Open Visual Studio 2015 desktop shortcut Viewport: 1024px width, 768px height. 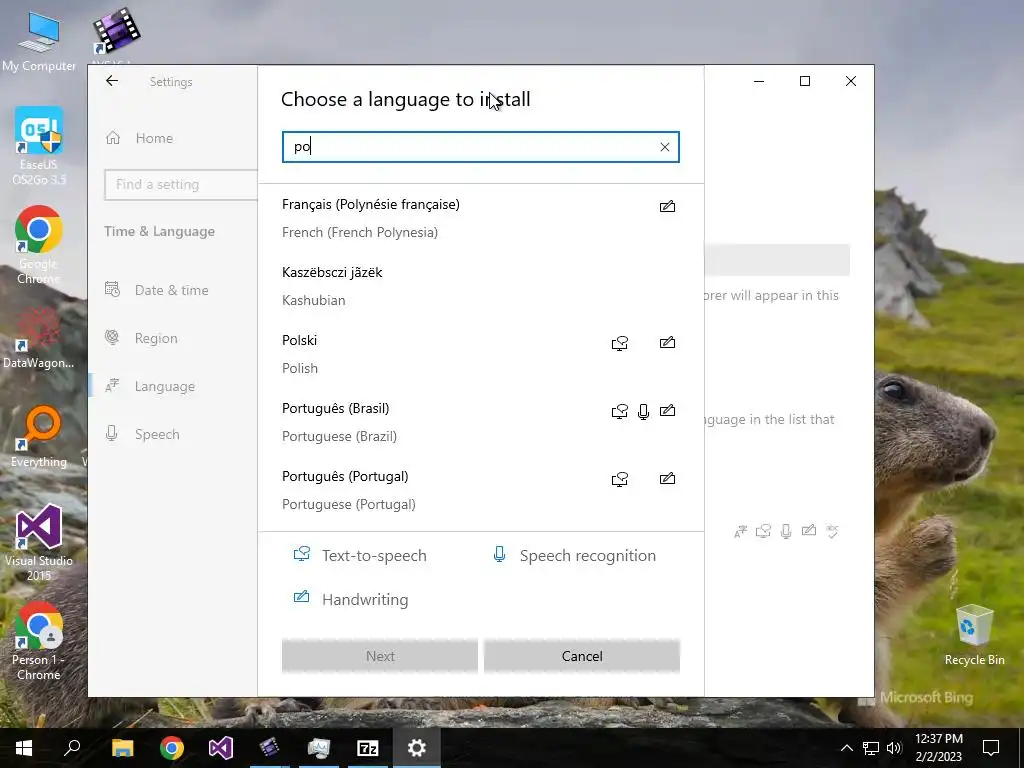[39, 542]
